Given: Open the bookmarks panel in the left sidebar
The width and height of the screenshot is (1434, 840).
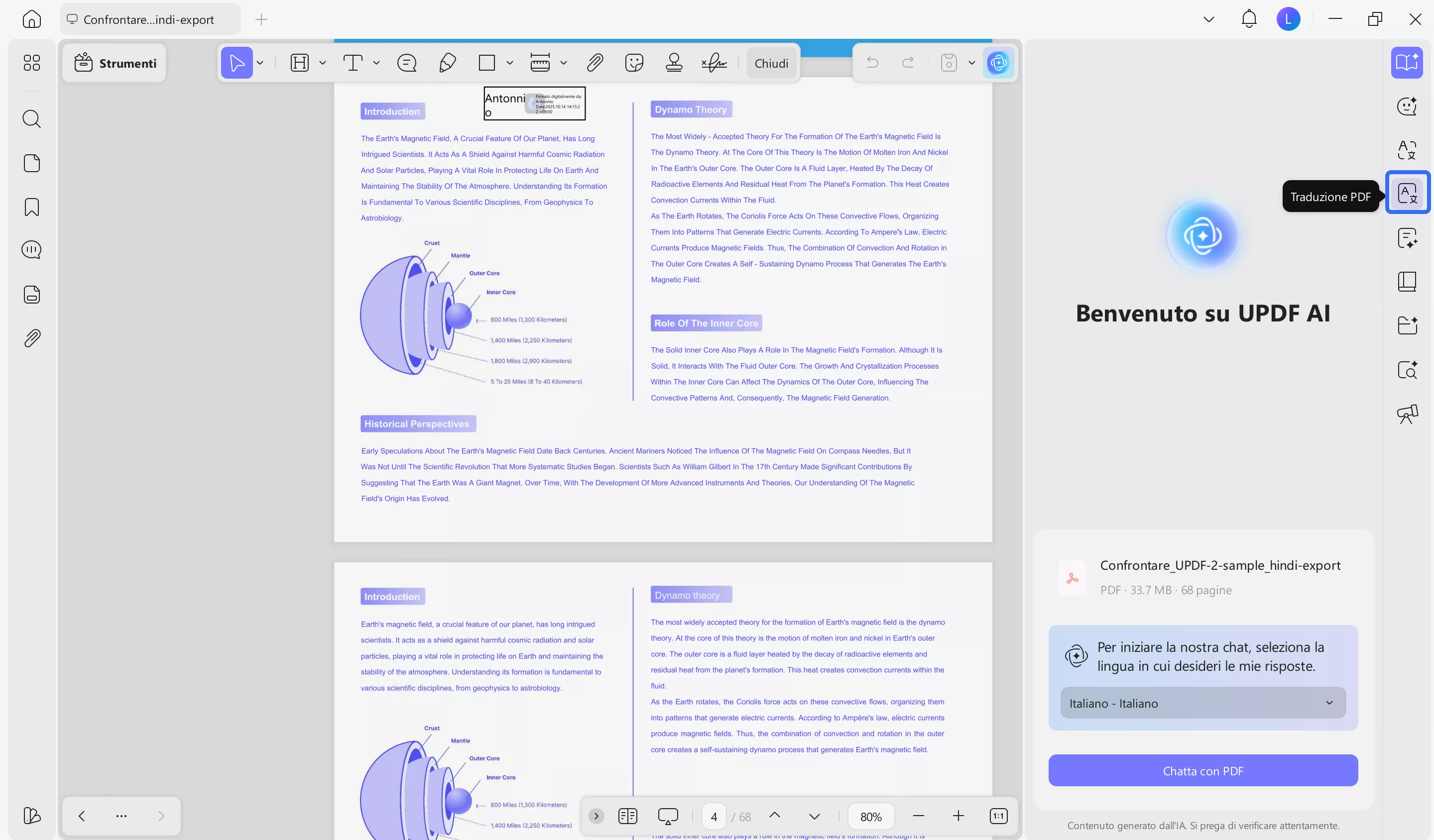Looking at the screenshot, I should coord(32,207).
